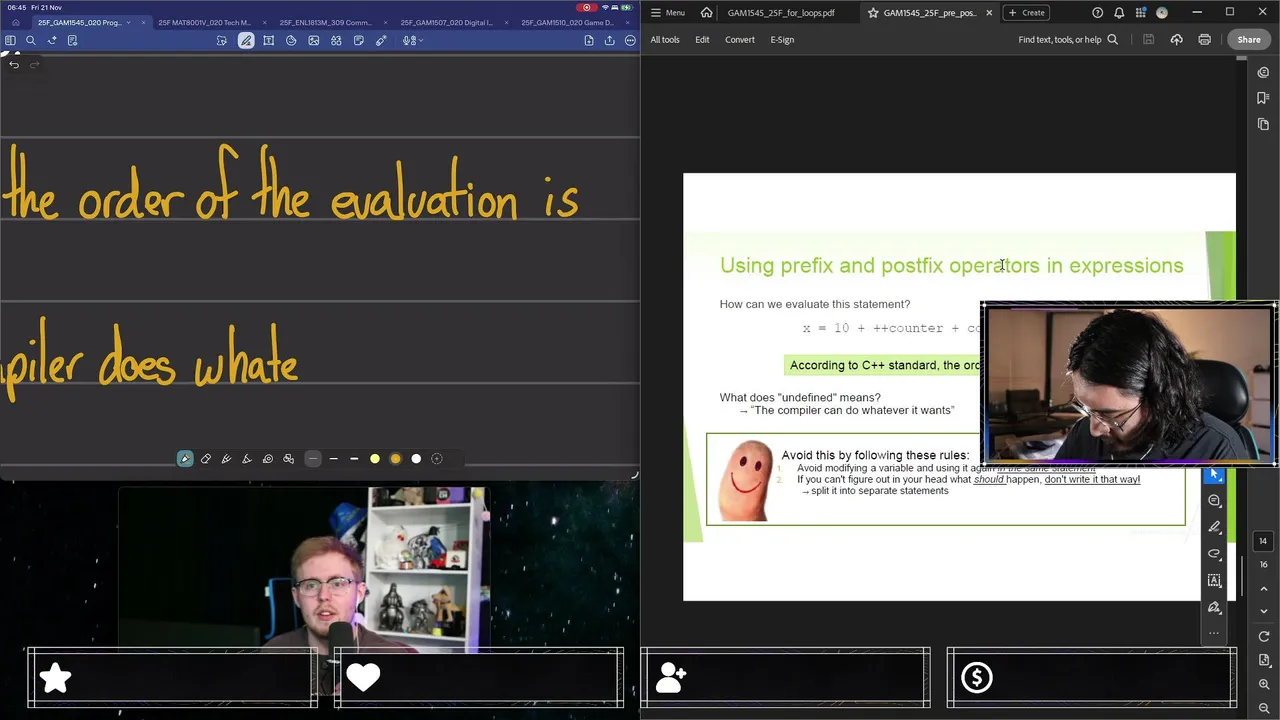This screenshot has width=1280, height=720.
Task: Switch to 25F MAT8001V_020 Tech M notes tab
Action: [x=205, y=22]
